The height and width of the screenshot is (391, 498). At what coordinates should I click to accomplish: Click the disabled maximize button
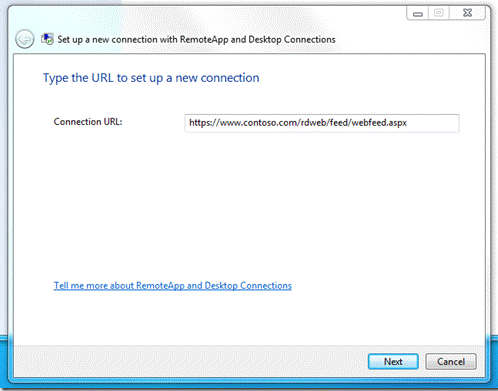pyautogui.click(x=439, y=13)
